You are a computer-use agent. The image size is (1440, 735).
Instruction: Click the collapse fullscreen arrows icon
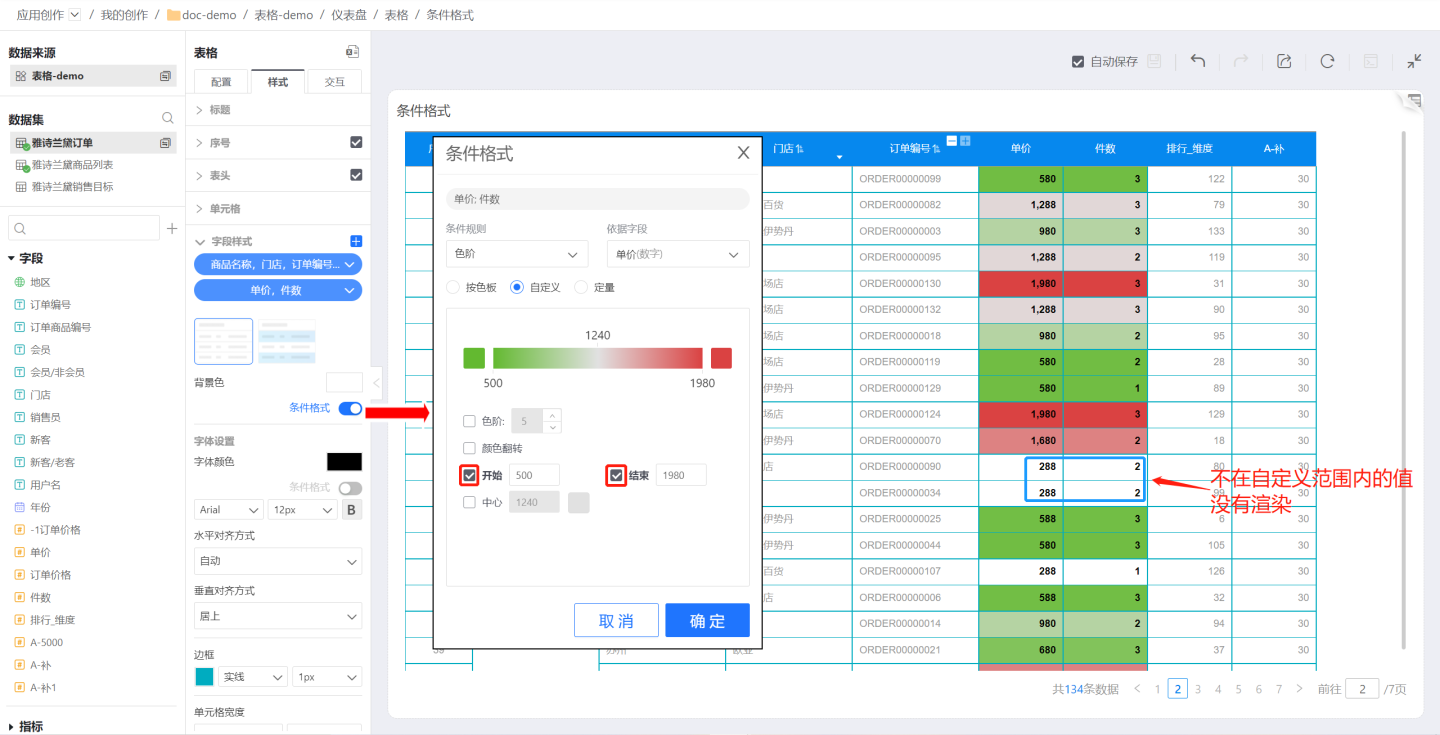point(1413,61)
